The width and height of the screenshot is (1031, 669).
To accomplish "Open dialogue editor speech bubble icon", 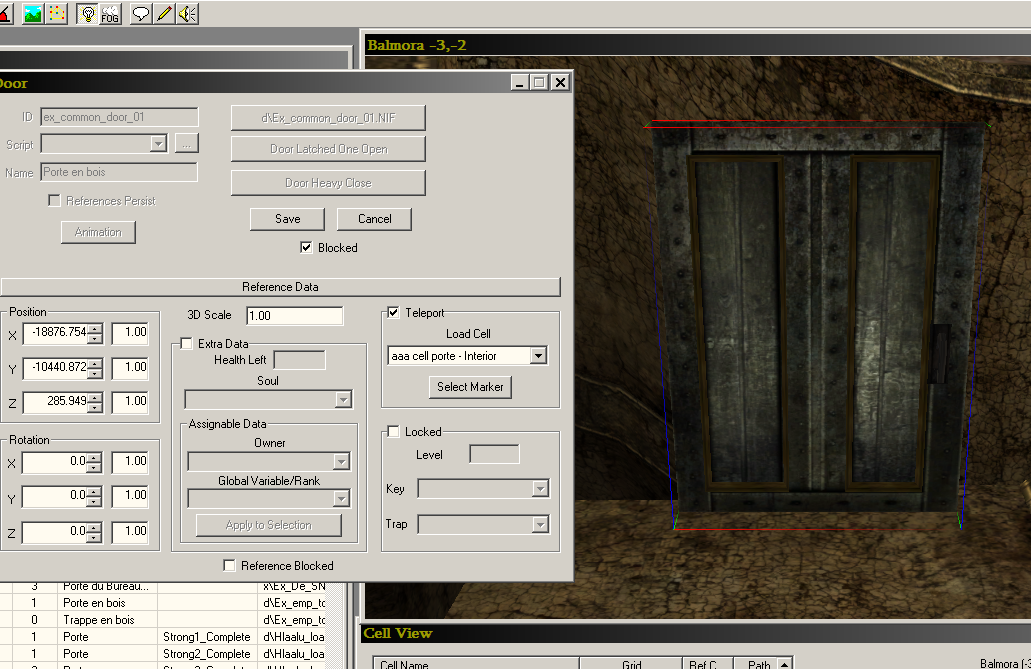I will pyautogui.click(x=141, y=14).
